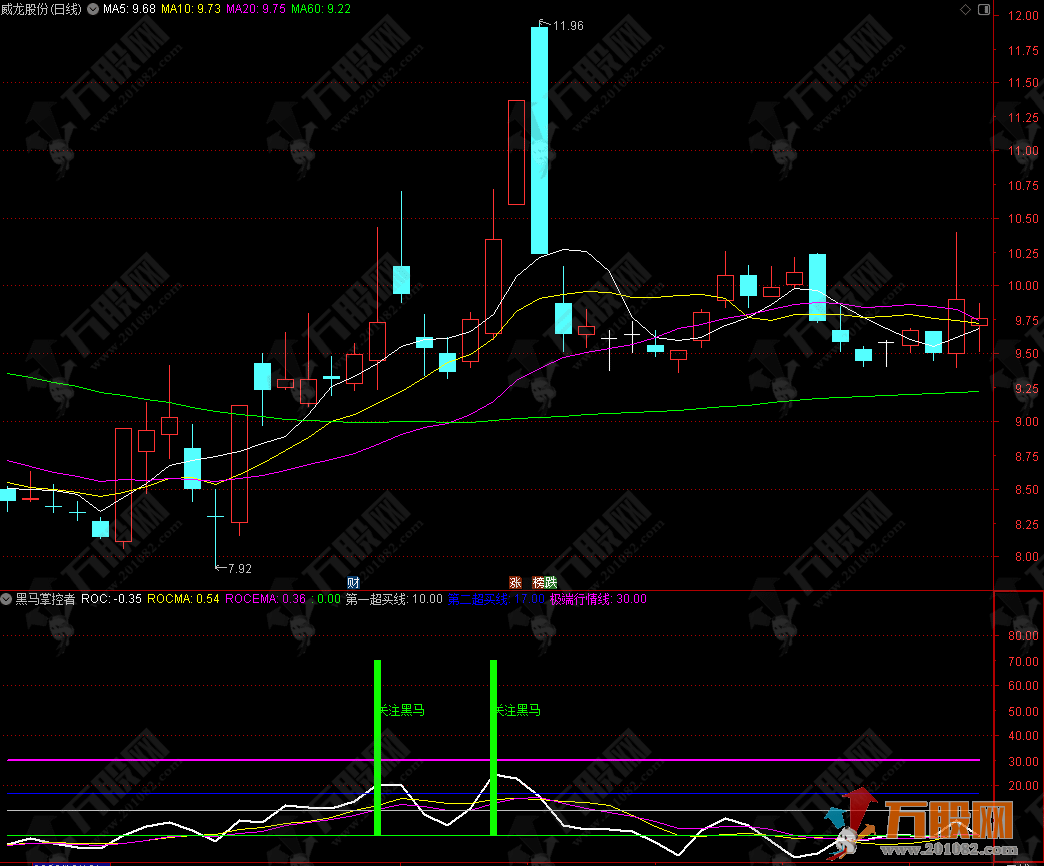Screen dimensions: 1044x866
Task: Click the green 跌 event marker
Action: tap(551, 582)
